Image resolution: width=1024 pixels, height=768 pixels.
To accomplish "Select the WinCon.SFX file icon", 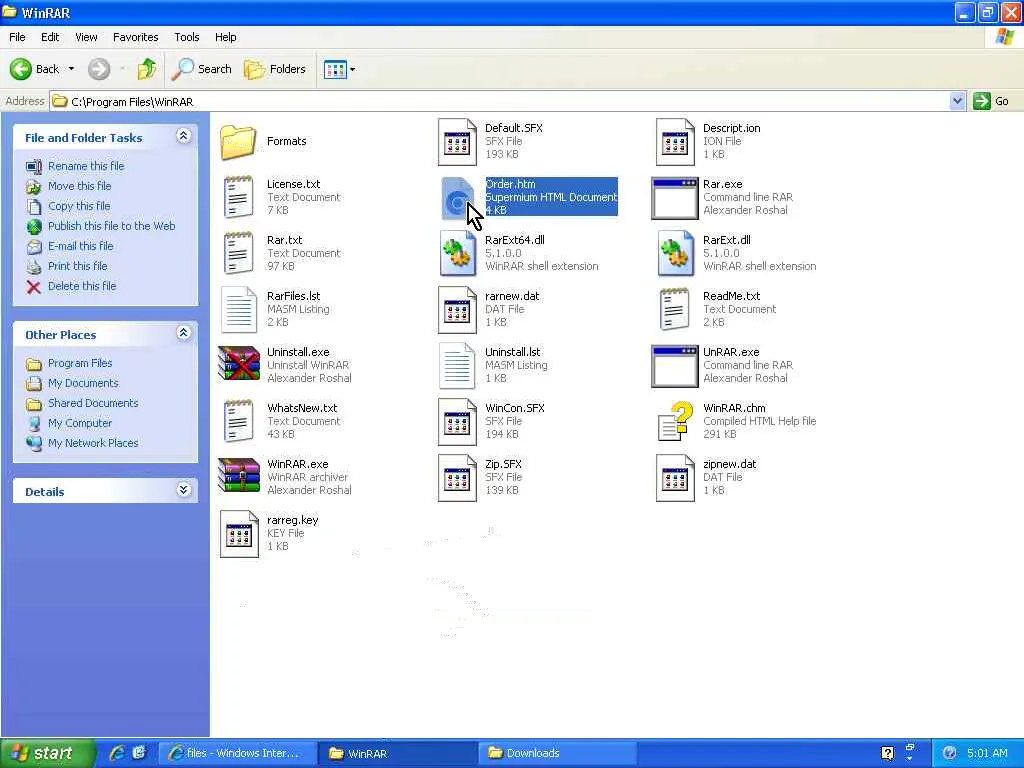I will 456,421.
